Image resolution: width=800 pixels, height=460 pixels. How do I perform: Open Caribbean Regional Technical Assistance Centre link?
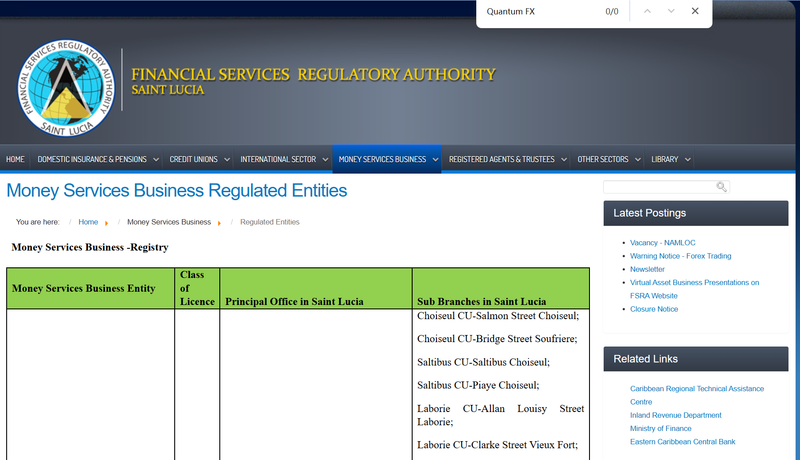(696, 395)
